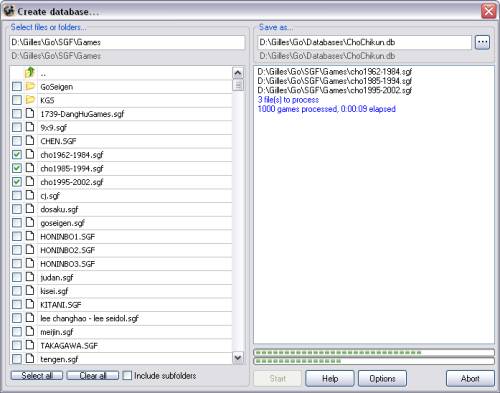Screen dimensions: 500x393
Task: Enable Include subfolders checkbox
Action: click(127, 376)
